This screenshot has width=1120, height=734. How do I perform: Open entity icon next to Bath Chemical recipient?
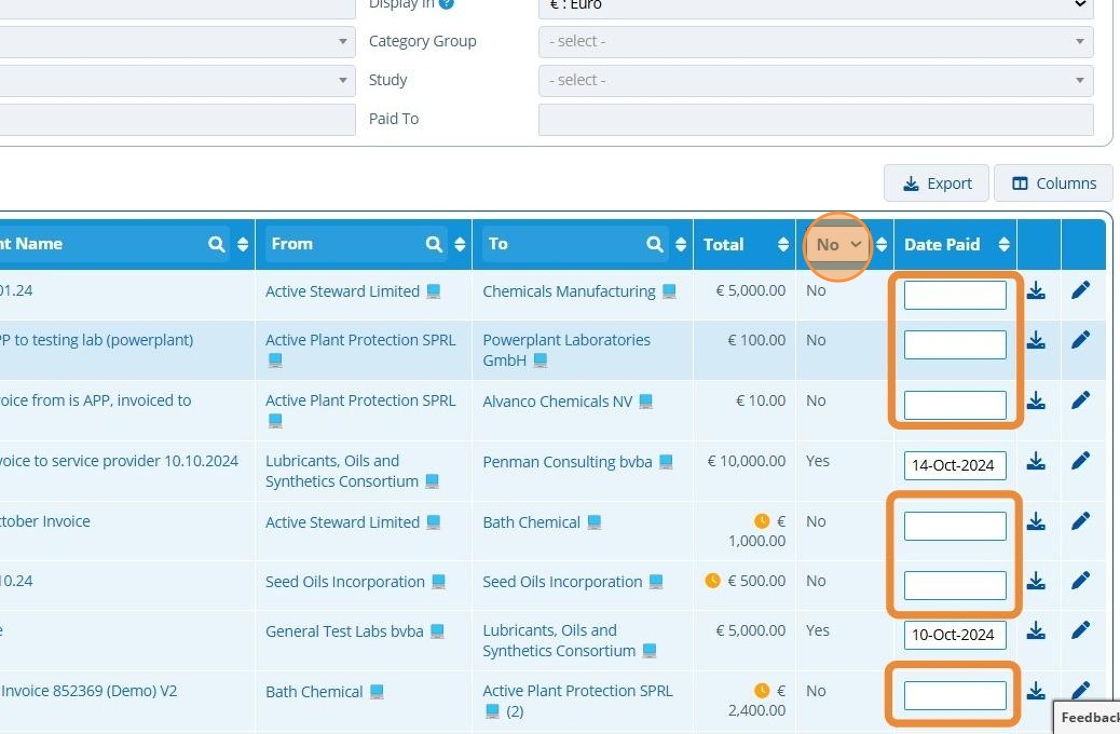point(594,523)
